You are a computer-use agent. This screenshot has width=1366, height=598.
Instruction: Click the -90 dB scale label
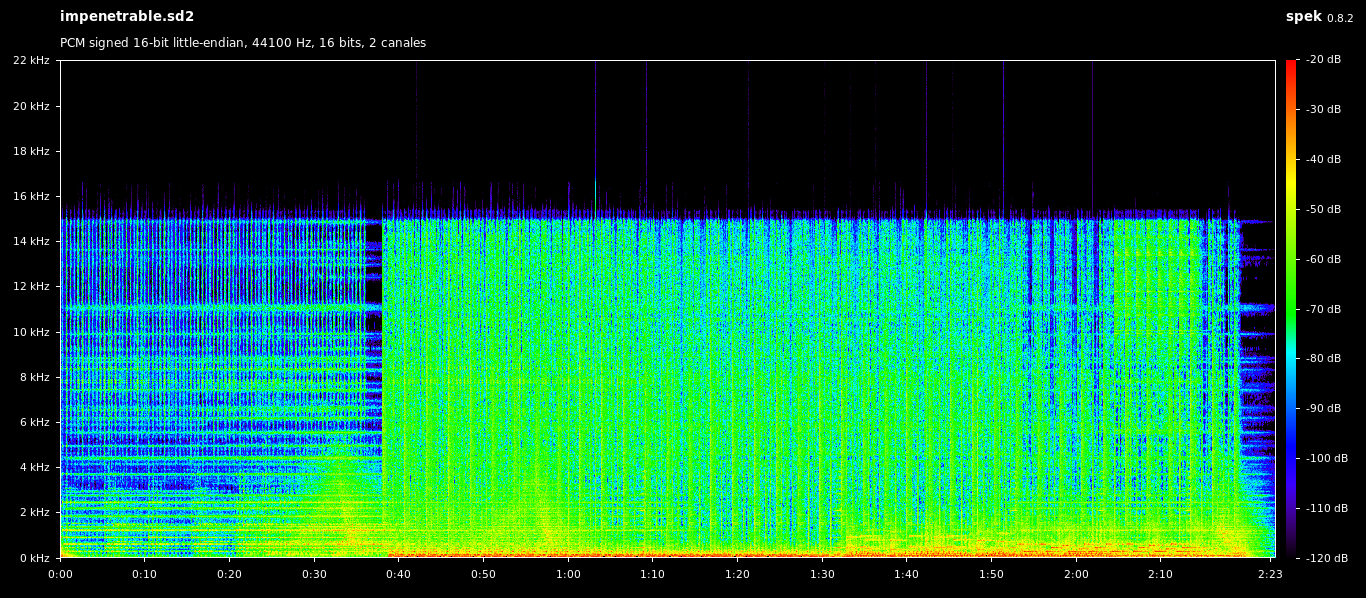tap(1324, 408)
